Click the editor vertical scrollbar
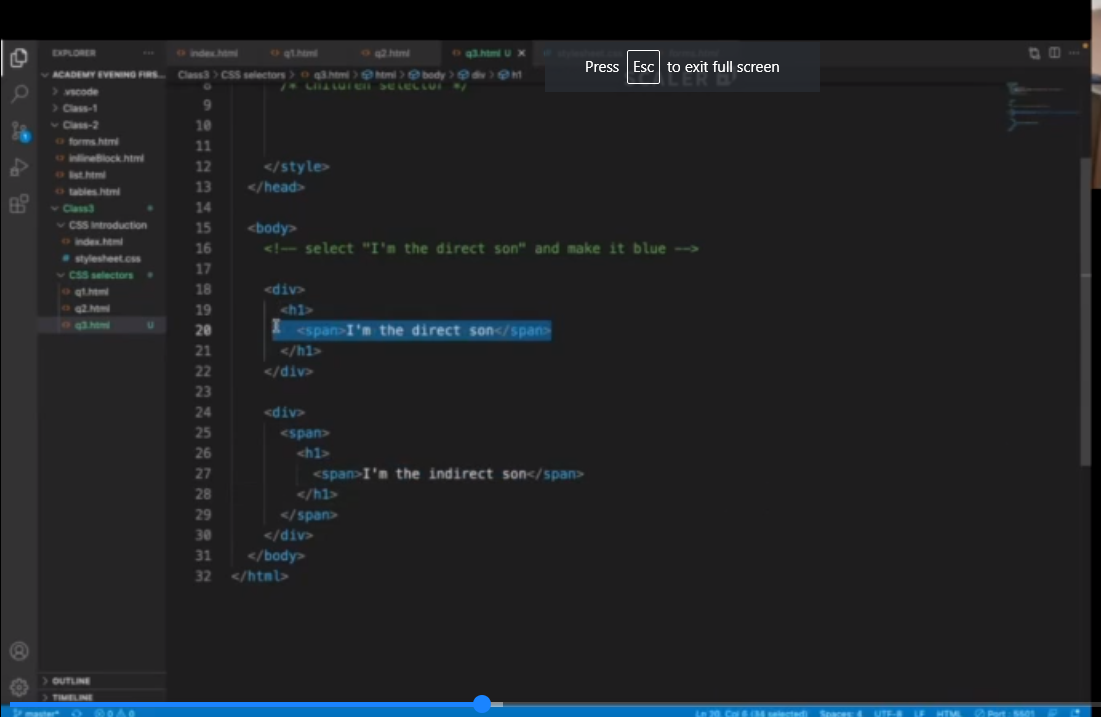The image size is (1101, 717). [1085, 310]
